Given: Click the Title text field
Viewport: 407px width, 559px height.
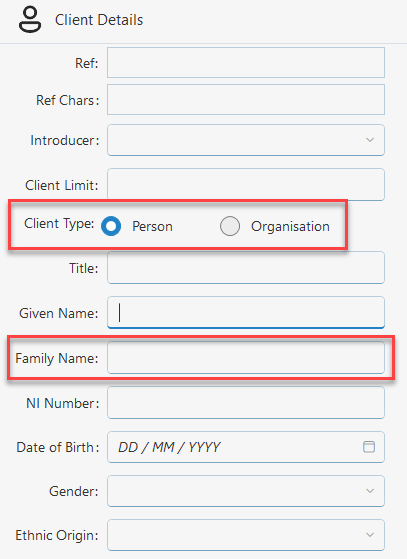Looking at the screenshot, I should click(x=246, y=267).
